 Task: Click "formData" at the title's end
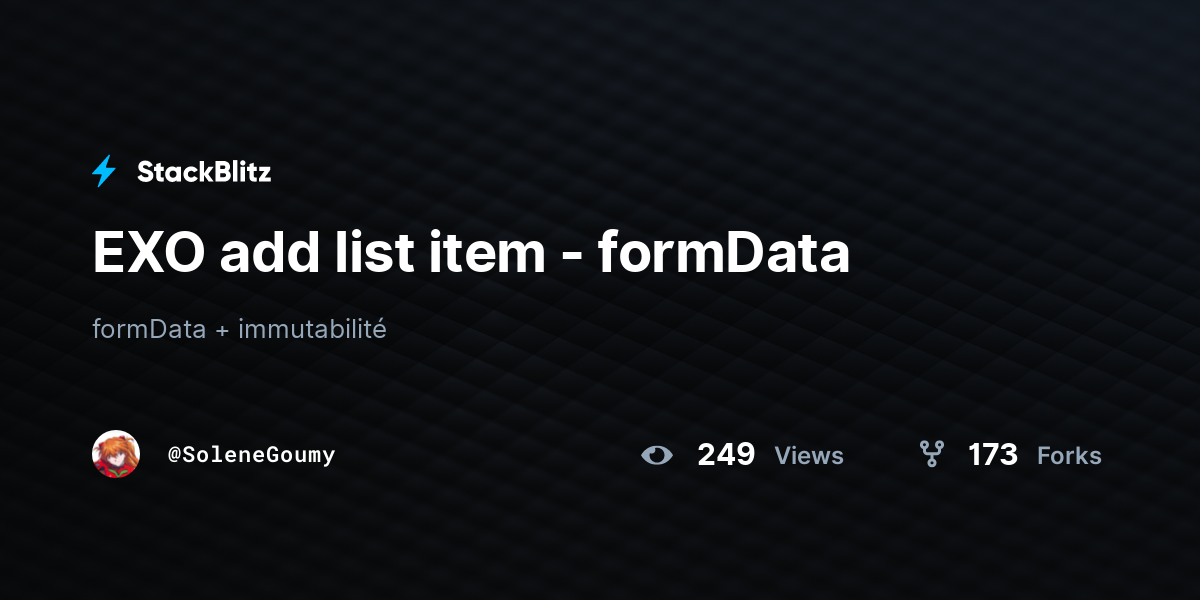724,254
